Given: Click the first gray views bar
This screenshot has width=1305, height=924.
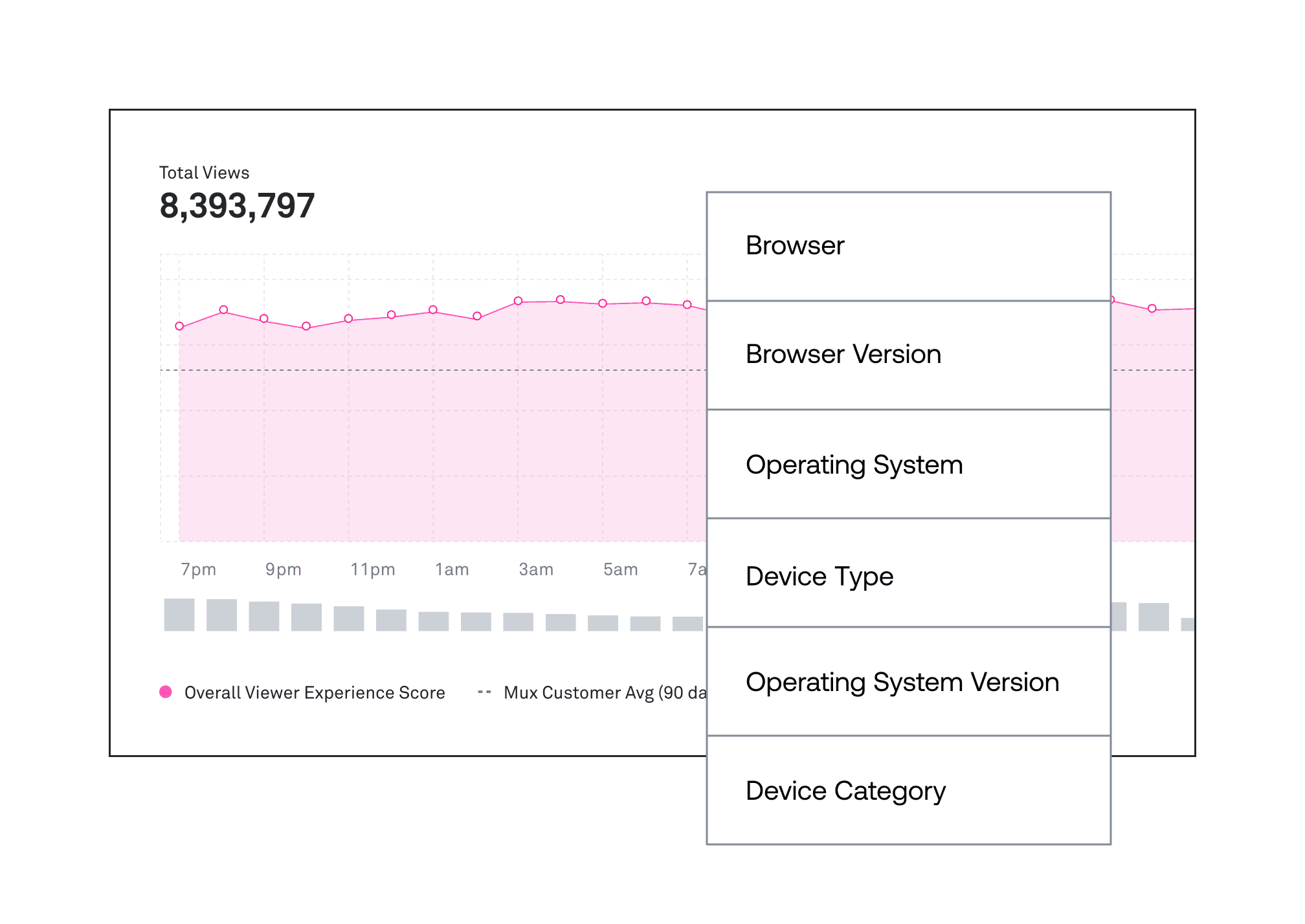Looking at the screenshot, I should point(179,615).
